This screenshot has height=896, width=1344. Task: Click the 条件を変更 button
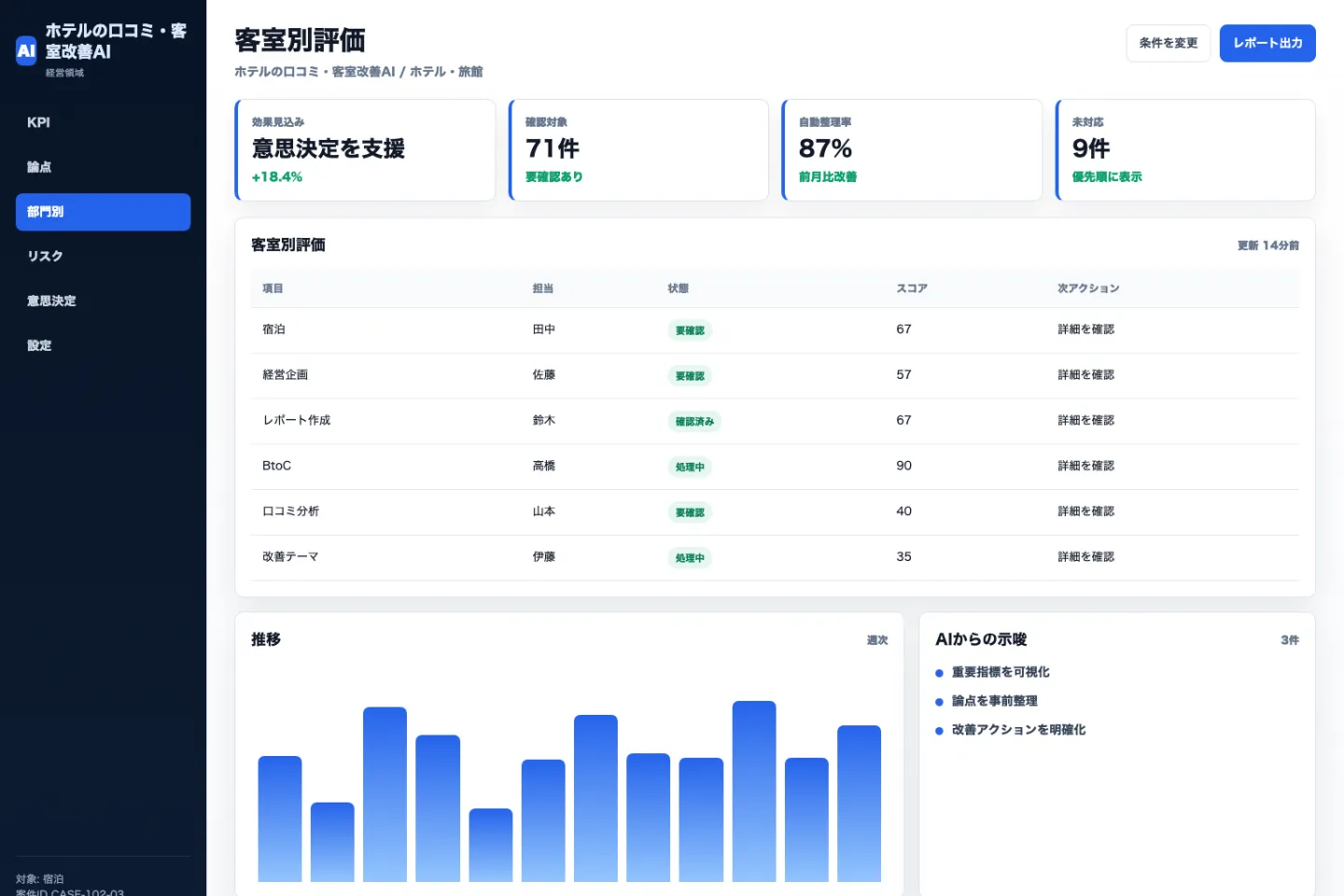coord(1168,43)
